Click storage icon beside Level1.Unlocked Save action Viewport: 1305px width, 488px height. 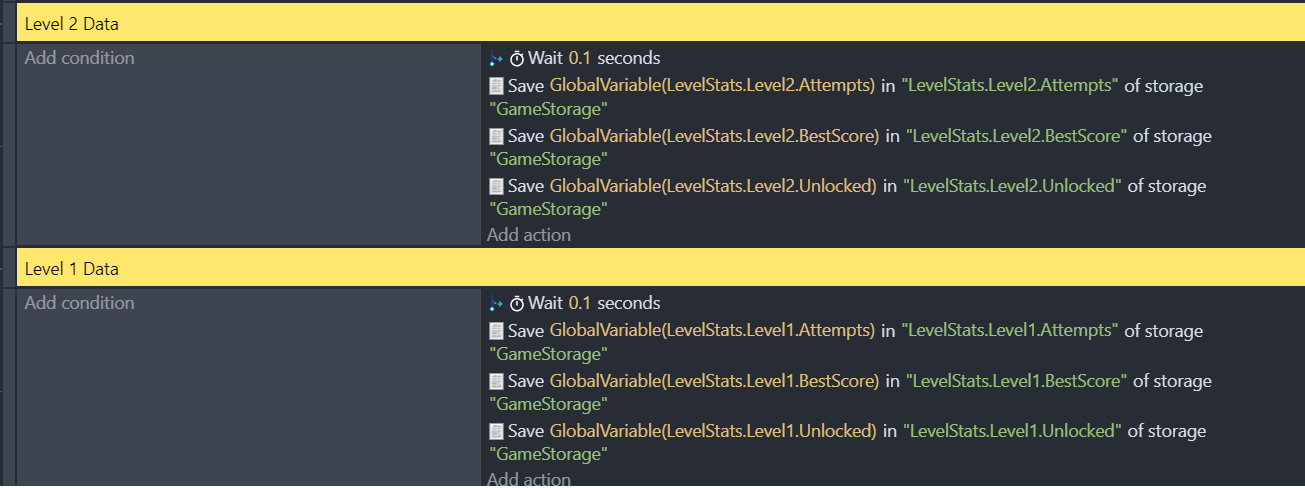click(x=496, y=431)
